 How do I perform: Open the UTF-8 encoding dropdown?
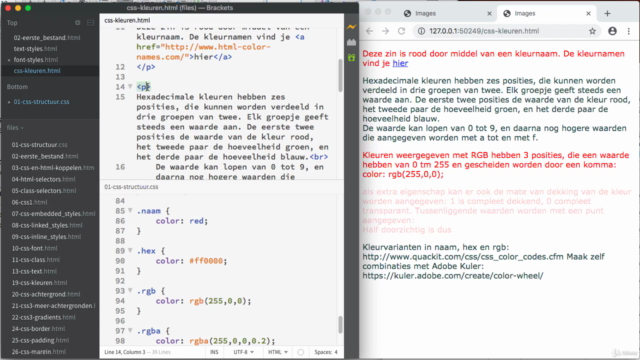click(x=243, y=352)
